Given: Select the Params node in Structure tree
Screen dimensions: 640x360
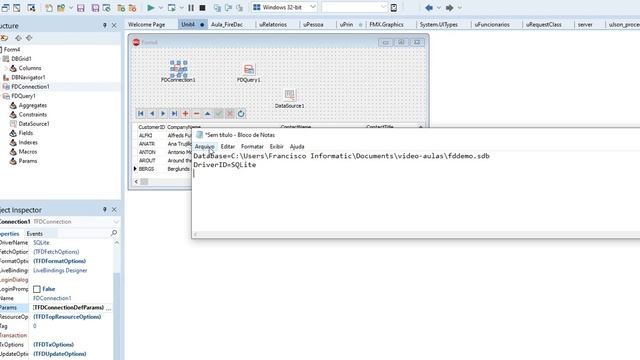Looking at the screenshot, I should (28, 161).
